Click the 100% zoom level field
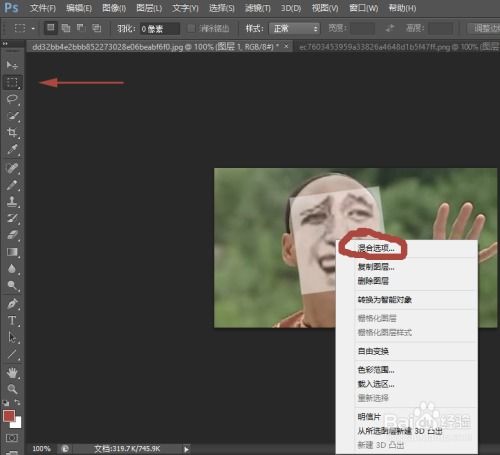Image resolution: width=500 pixels, height=455 pixels. (41, 449)
